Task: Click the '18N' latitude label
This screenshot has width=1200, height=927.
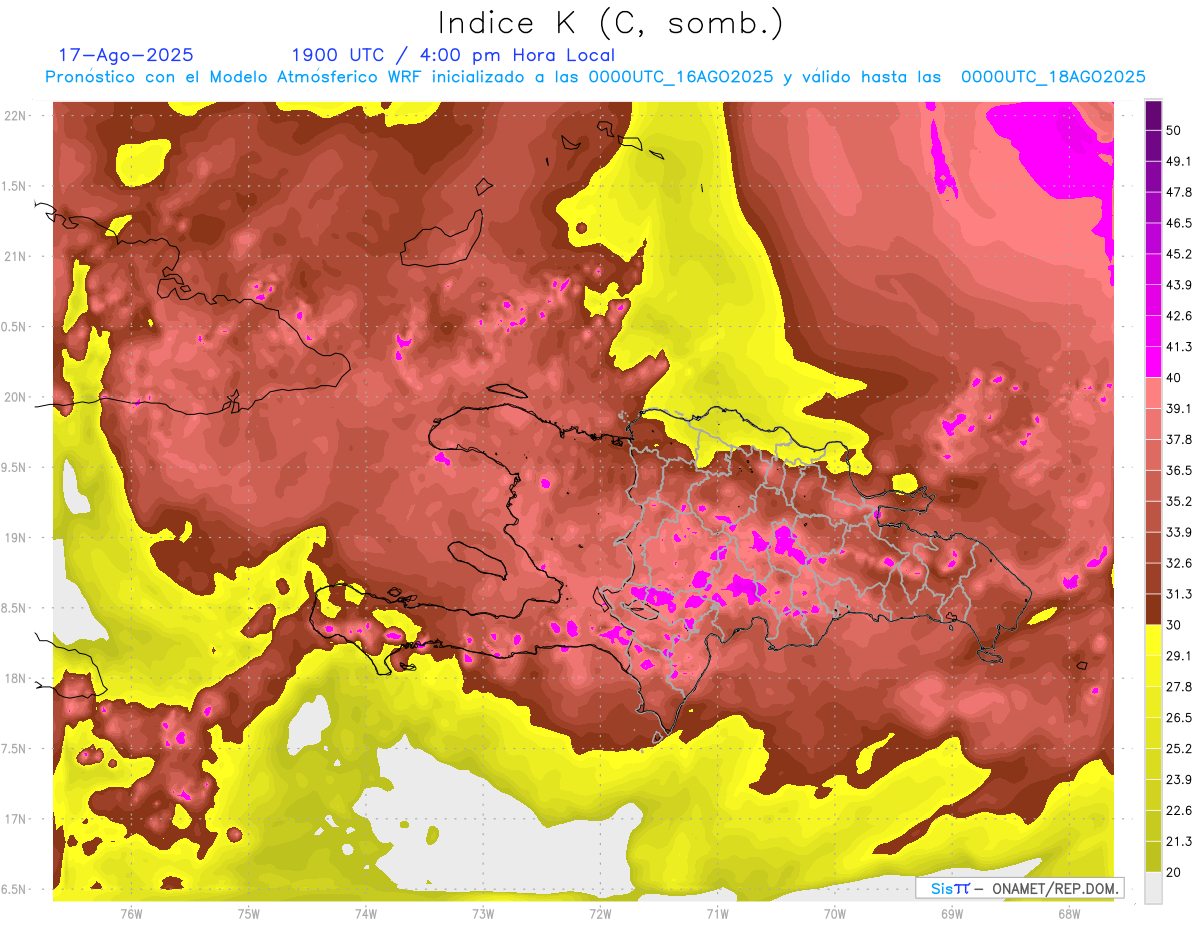Action: 16,679
